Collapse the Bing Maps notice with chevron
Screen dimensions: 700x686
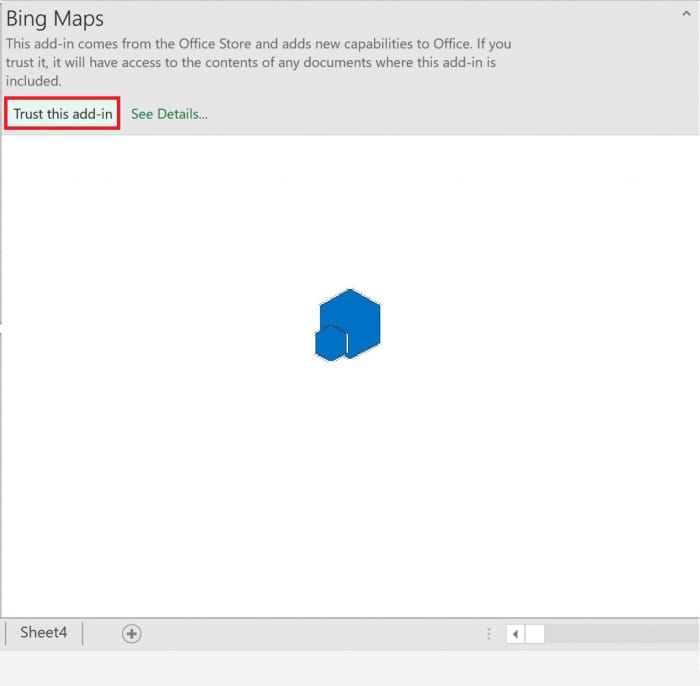[686, 14]
